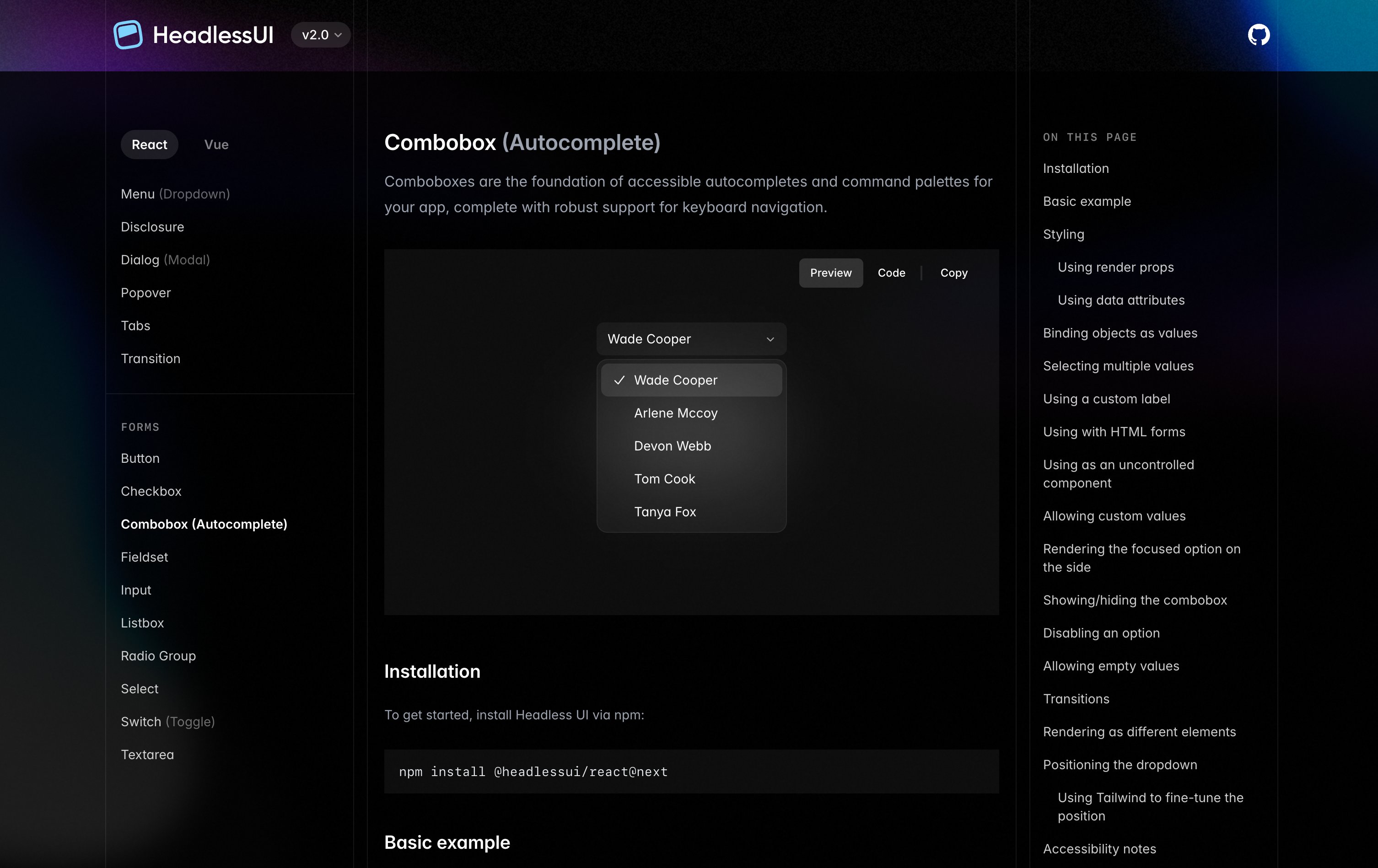
Task: Jump to Showing/hiding the combobox
Action: point(1135,600)
